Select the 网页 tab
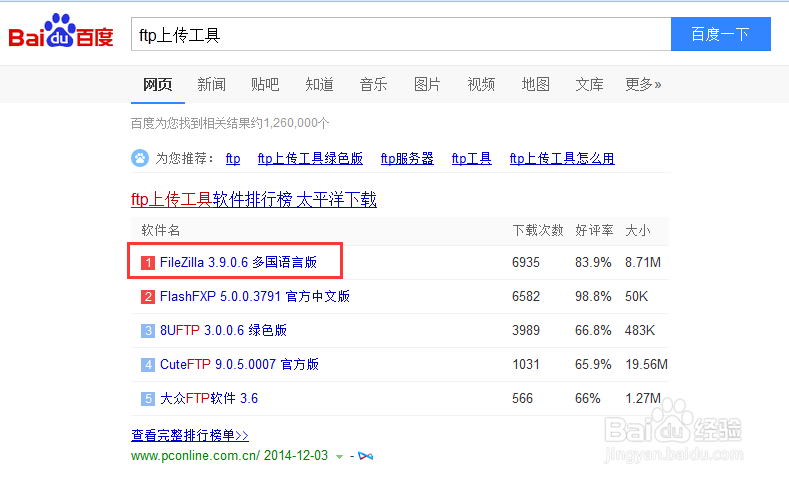 pos(157,84)
